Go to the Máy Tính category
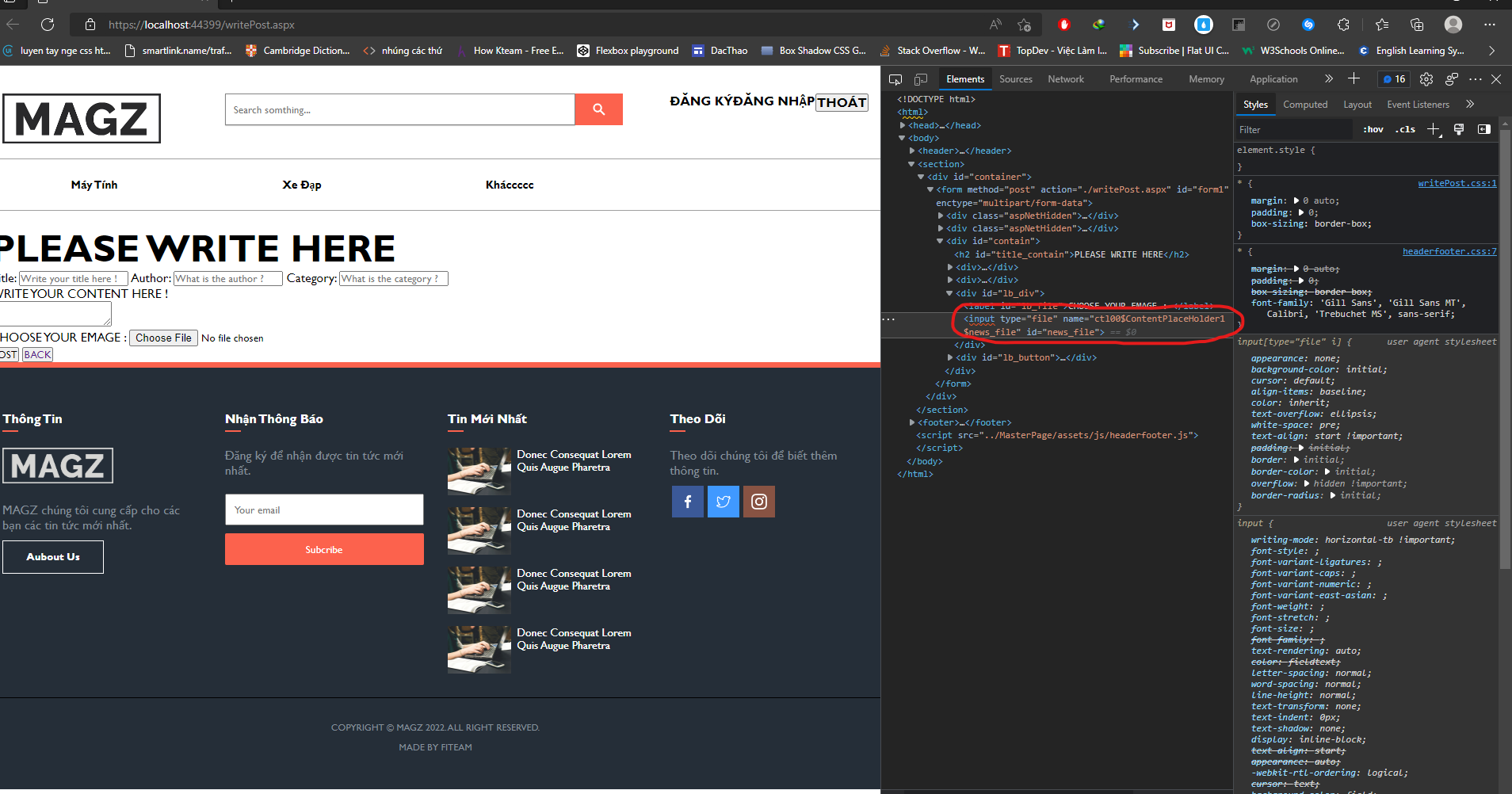 [x=94, y=185]
